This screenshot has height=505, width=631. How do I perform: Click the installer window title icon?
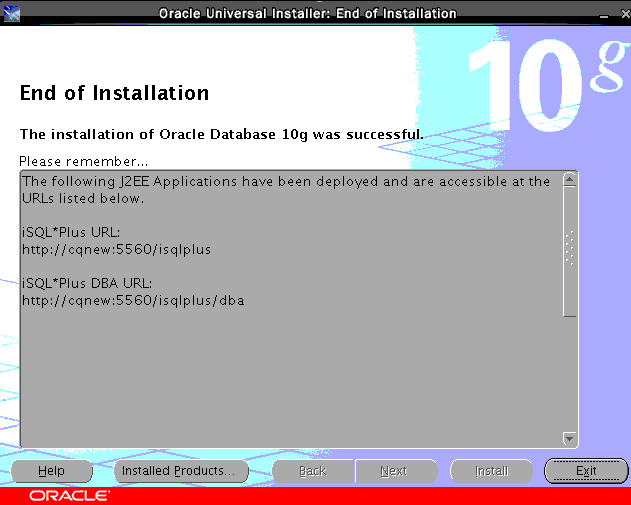(12, 14)
